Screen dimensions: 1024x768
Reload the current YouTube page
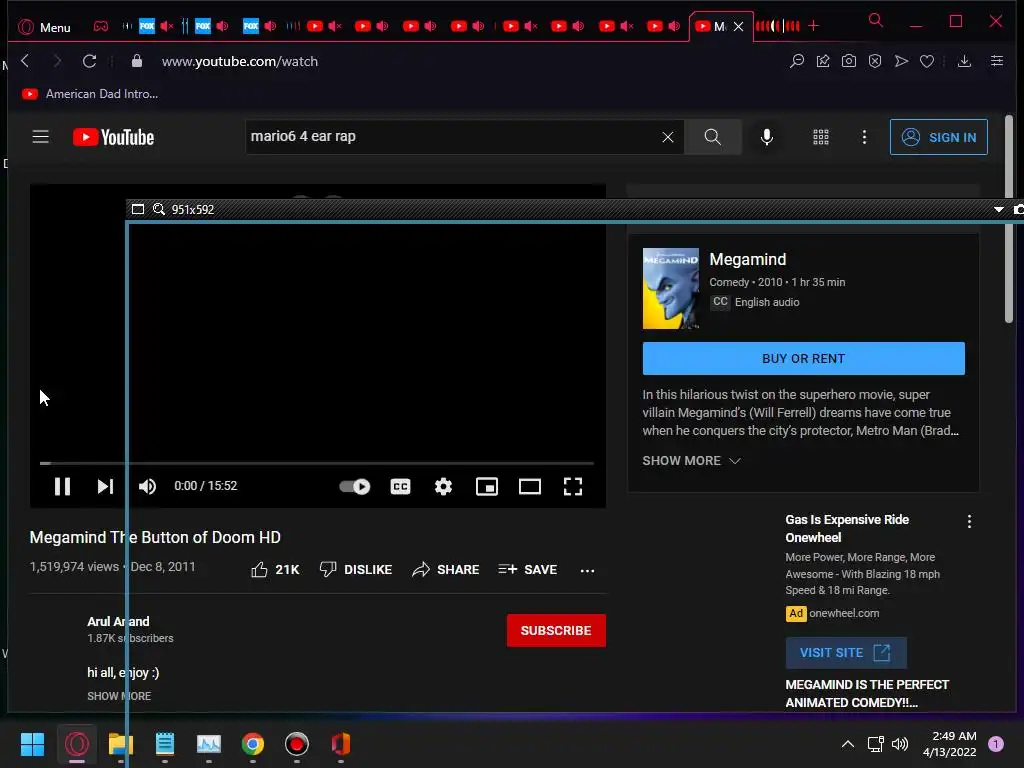click(x=89, y=61)
